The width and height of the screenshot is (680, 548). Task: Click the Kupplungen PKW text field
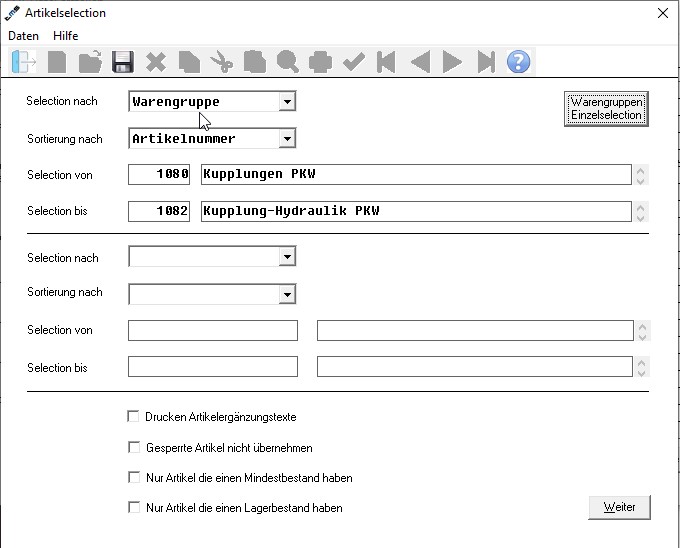pos(416,174)
